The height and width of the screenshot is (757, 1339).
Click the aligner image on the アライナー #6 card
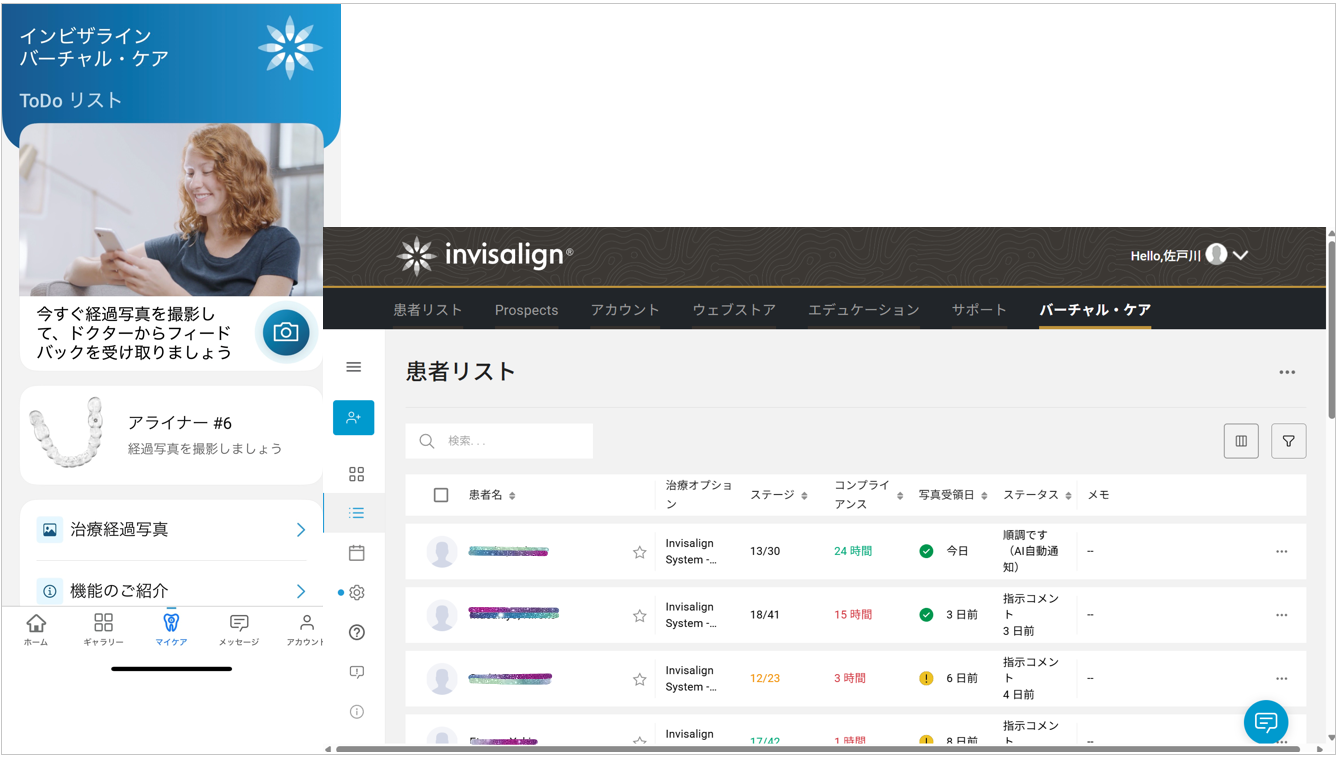[x=67, y=433]
